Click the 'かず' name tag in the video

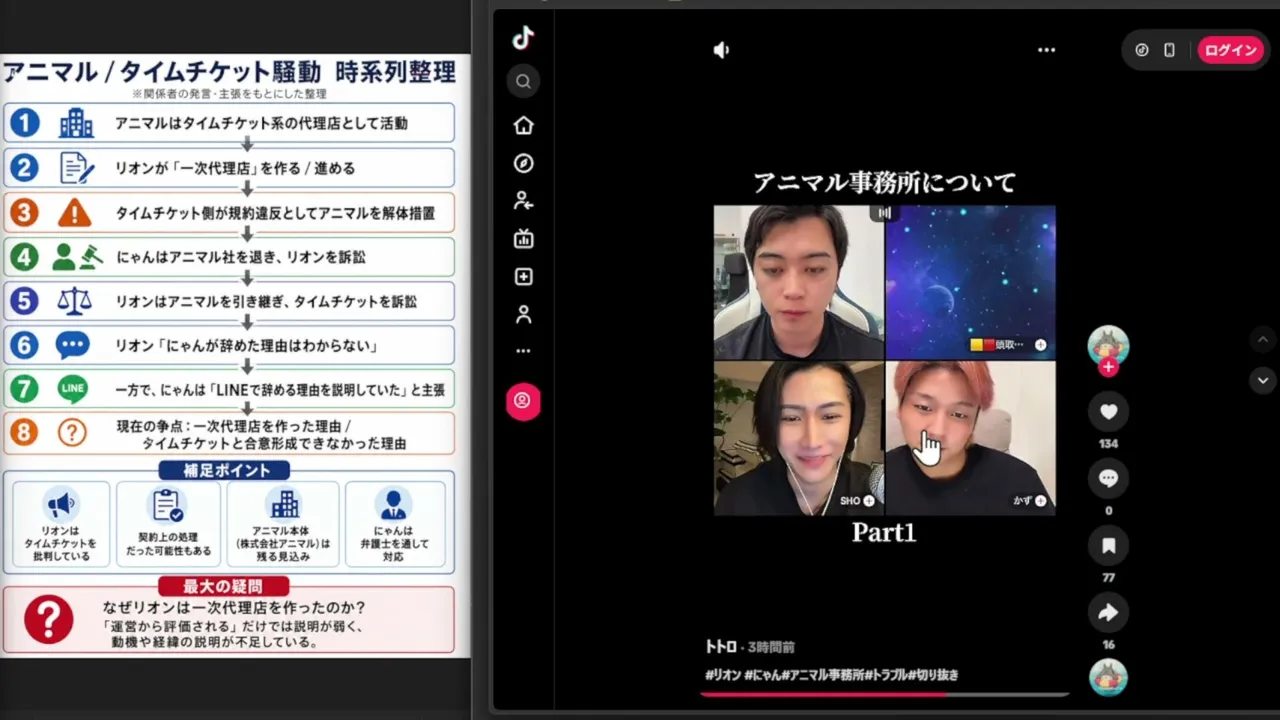[x=1022, y=501]
